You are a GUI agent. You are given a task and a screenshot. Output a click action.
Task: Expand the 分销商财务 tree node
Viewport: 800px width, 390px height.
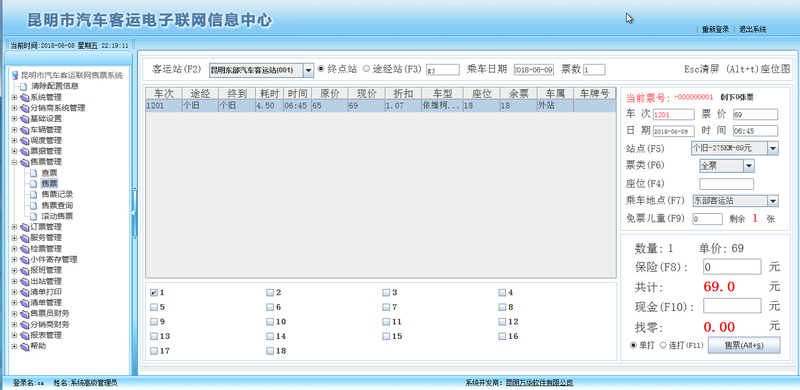pos(14,325)
